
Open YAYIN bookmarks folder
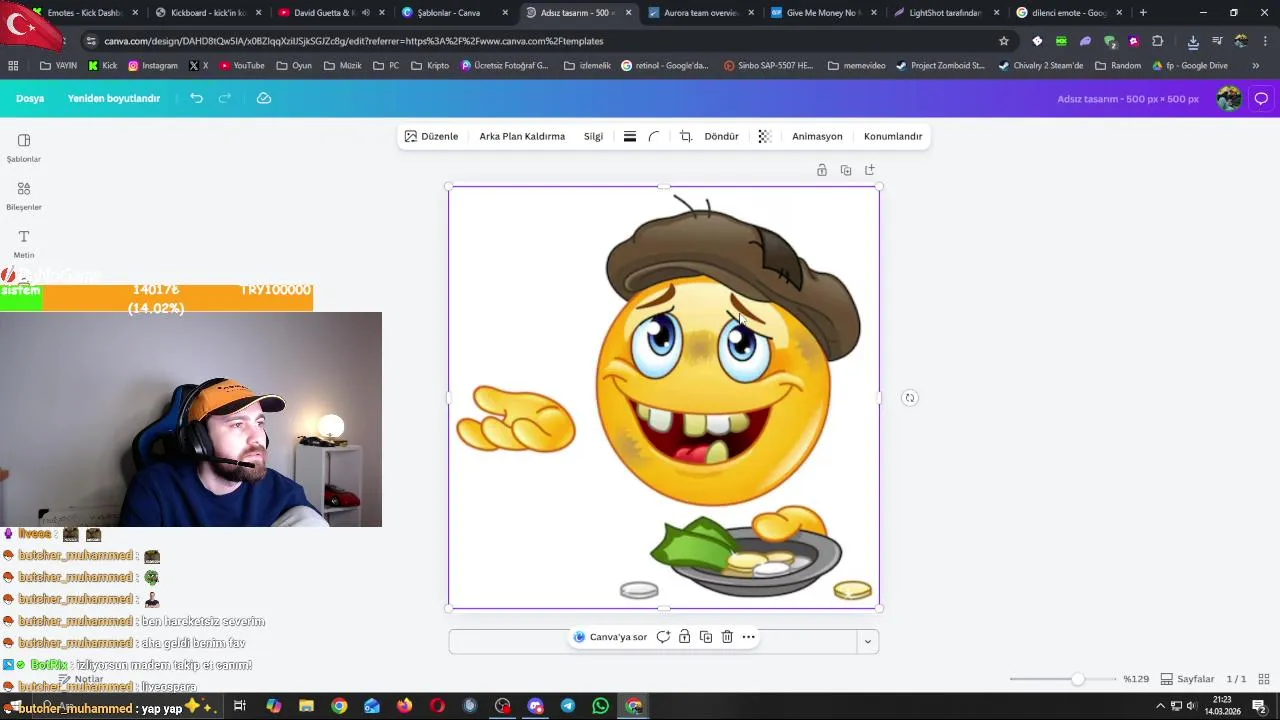point(58,65)
